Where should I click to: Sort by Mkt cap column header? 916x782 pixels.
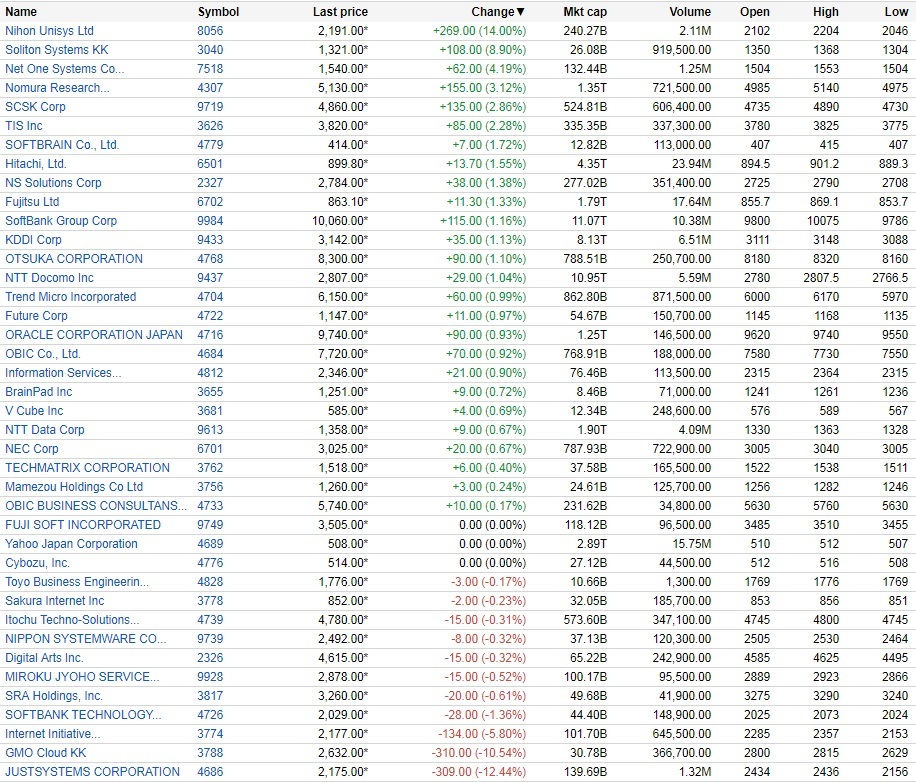click(585, 12)
